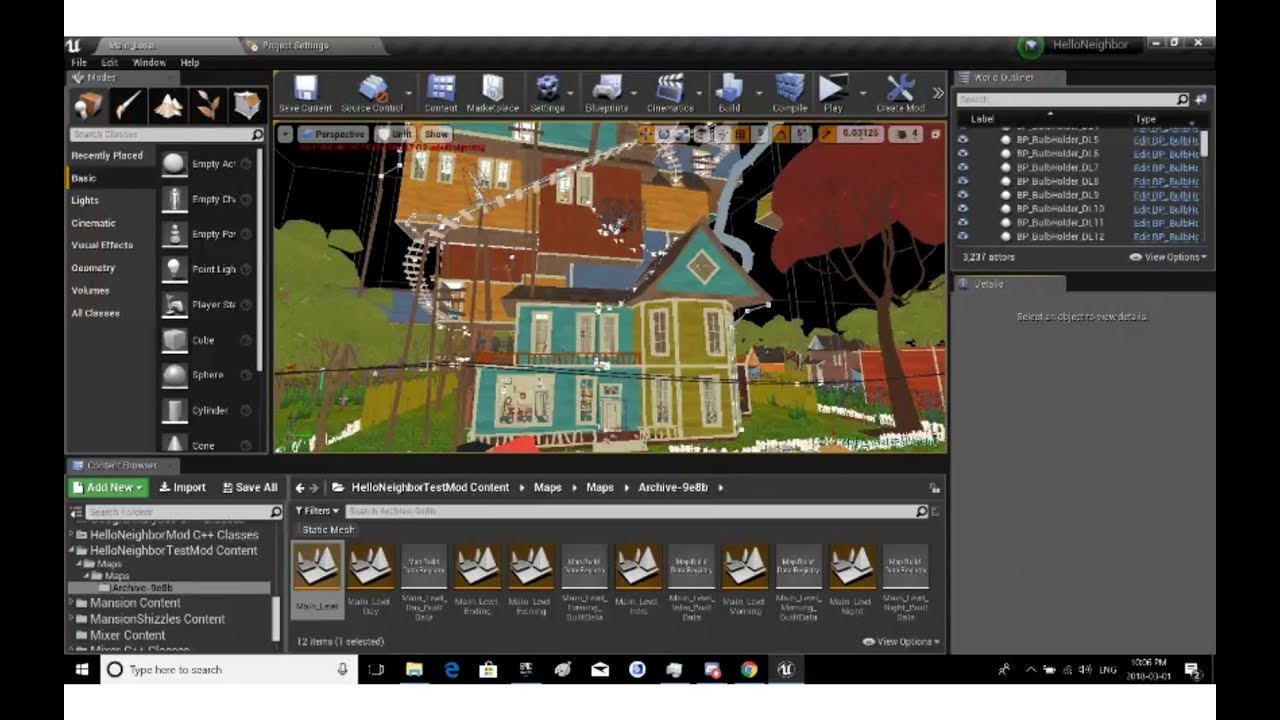Open the Content toolbar button

tap(441, 88)
